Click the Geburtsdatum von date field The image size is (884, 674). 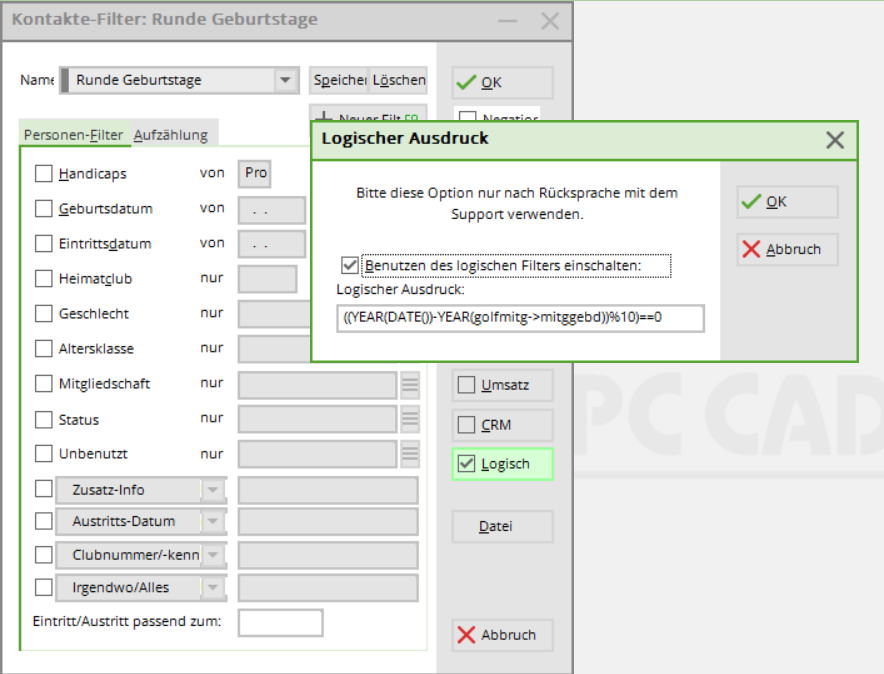(x=272, y=210)
